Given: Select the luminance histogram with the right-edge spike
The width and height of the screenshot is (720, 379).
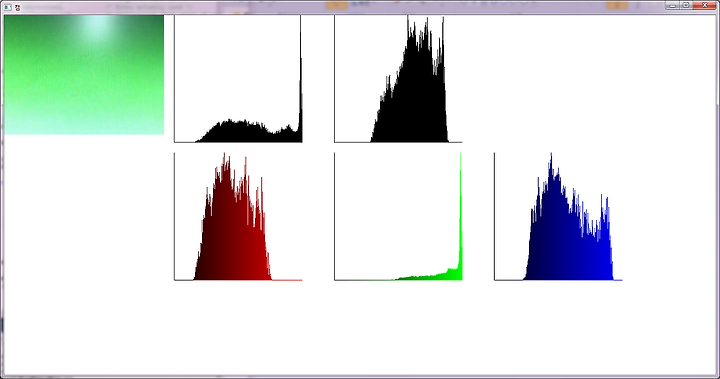Looking at the screenshot, I should point(238,79).
